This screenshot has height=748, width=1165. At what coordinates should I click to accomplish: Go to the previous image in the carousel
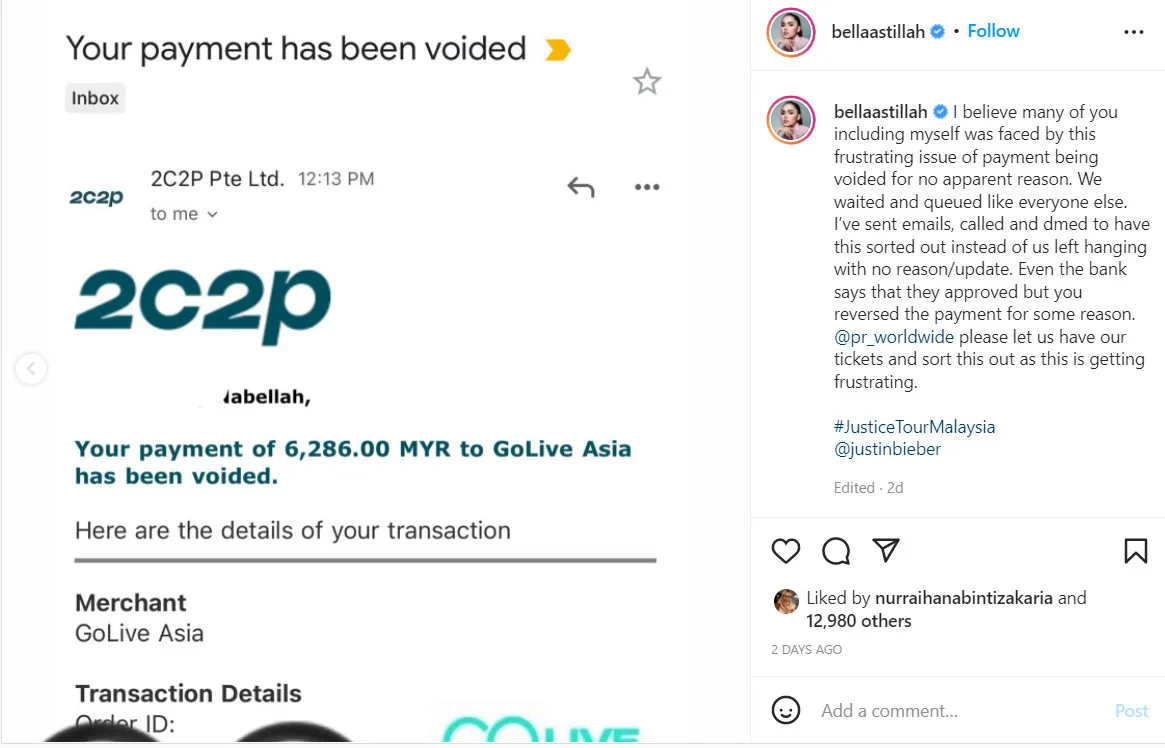tap(31, 369)
